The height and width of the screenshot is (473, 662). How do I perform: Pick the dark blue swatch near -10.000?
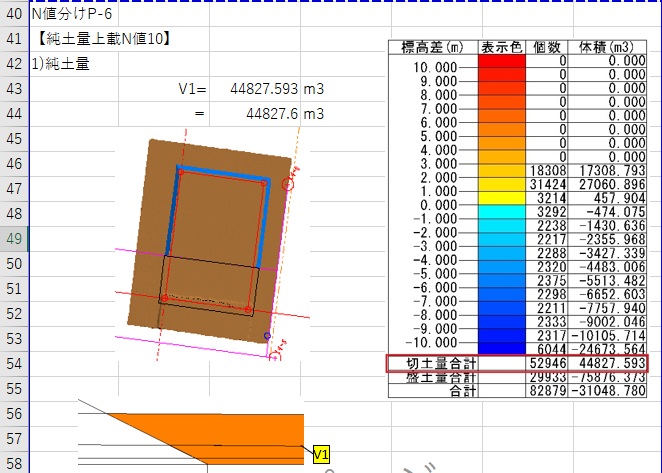(502, 335)
